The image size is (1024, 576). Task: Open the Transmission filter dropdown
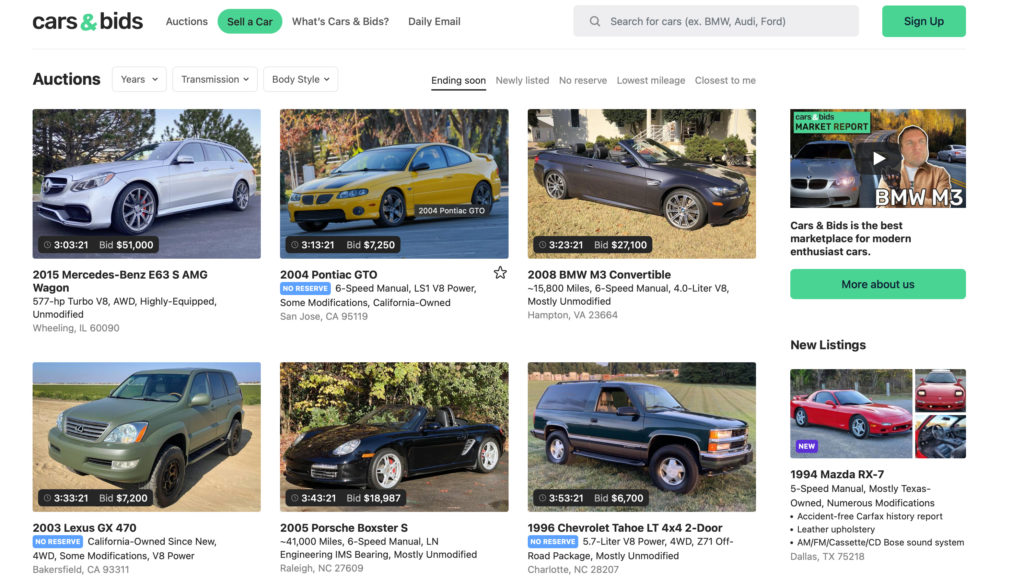[x=214, y=78]
